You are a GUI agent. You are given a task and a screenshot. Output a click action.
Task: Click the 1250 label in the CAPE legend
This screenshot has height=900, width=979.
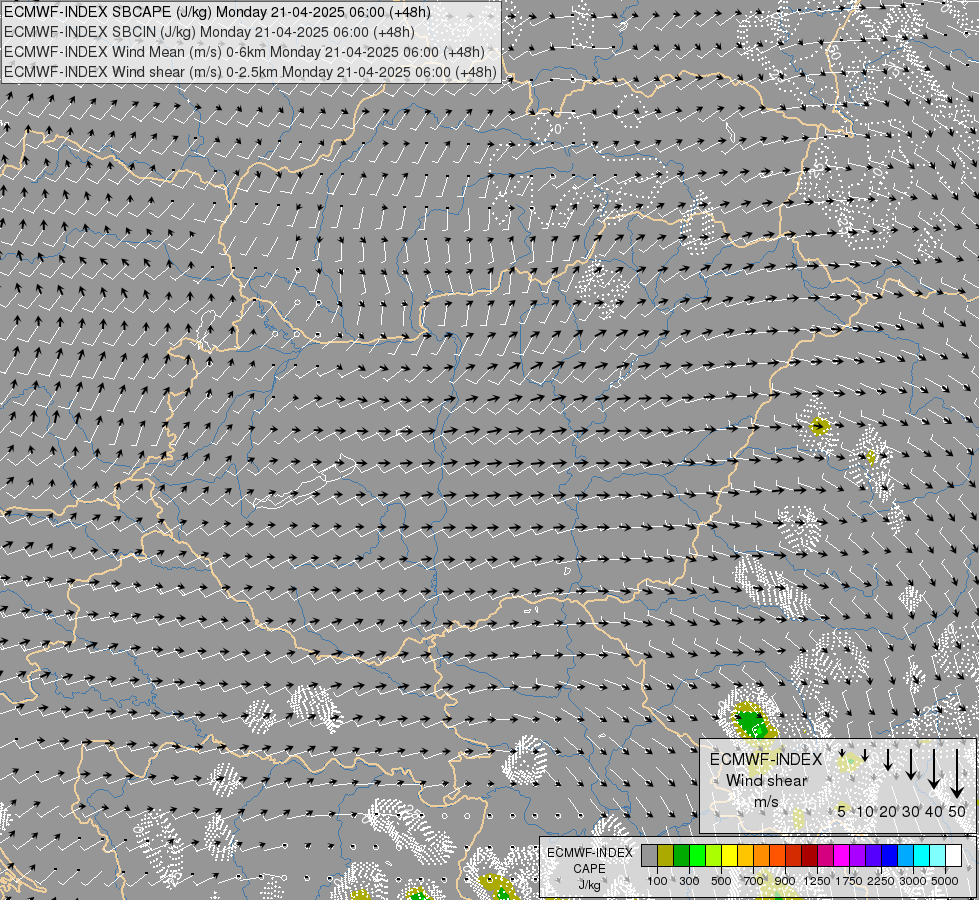point(817,881)
